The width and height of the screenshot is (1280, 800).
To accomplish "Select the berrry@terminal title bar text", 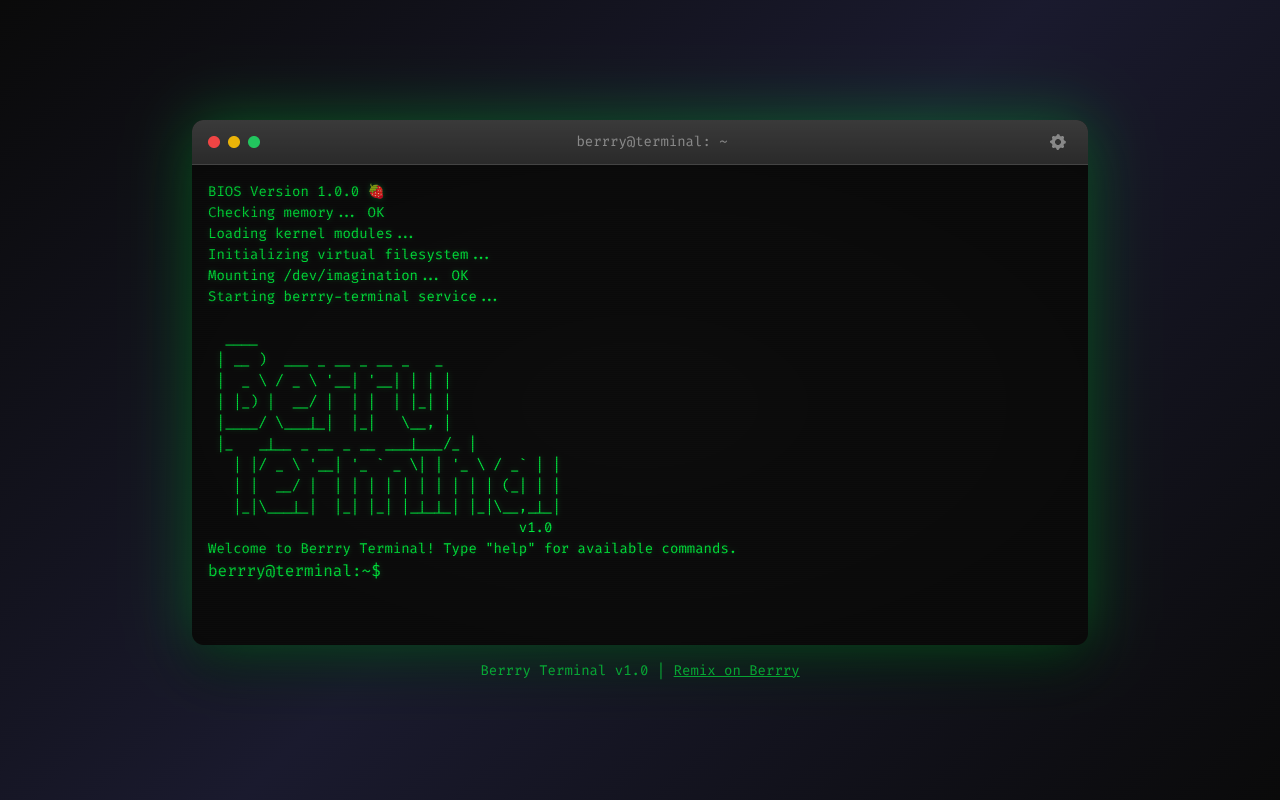I will [x=650, y=141].
